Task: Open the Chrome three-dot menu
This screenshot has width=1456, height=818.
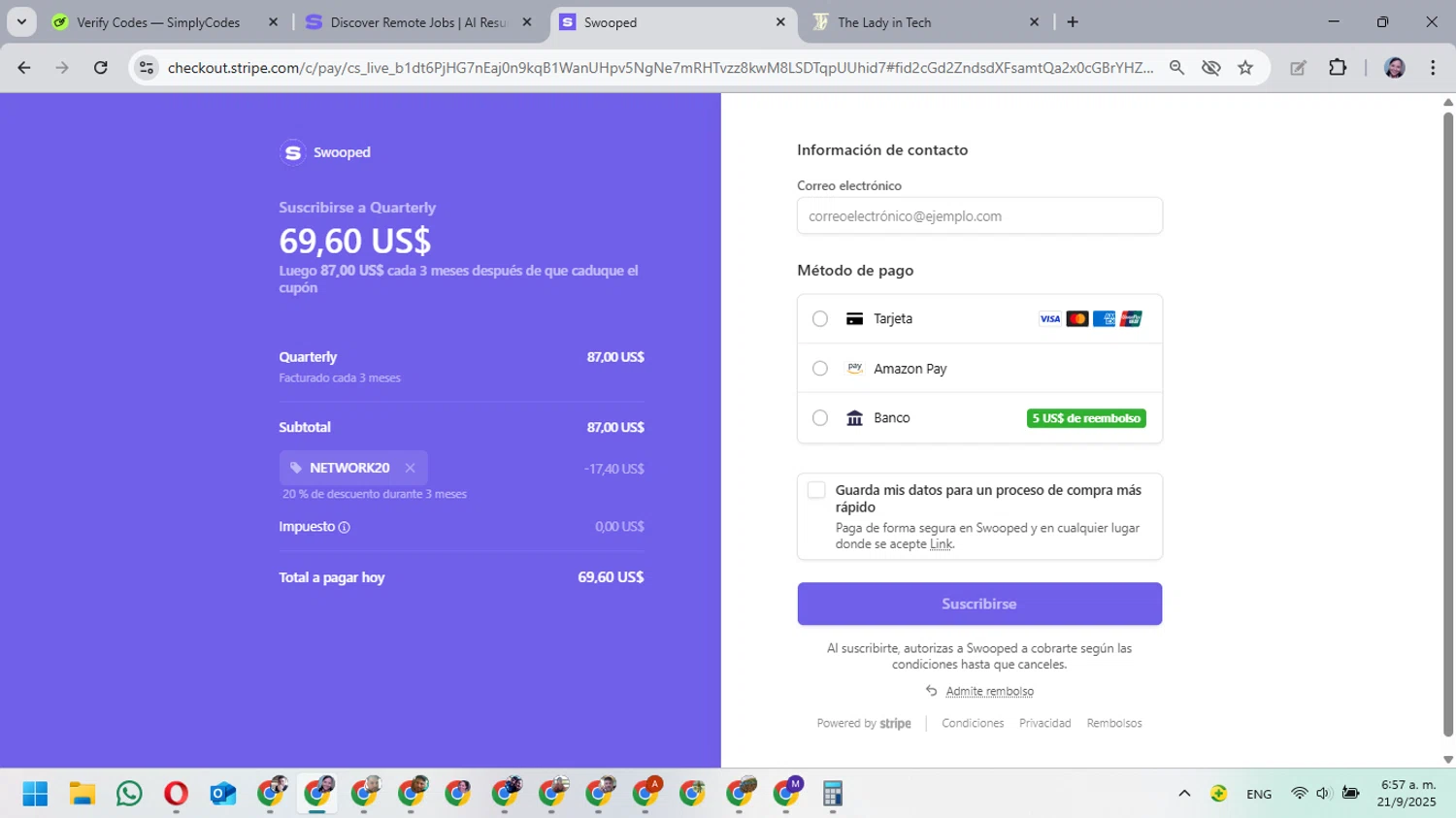Action: 1433,68
